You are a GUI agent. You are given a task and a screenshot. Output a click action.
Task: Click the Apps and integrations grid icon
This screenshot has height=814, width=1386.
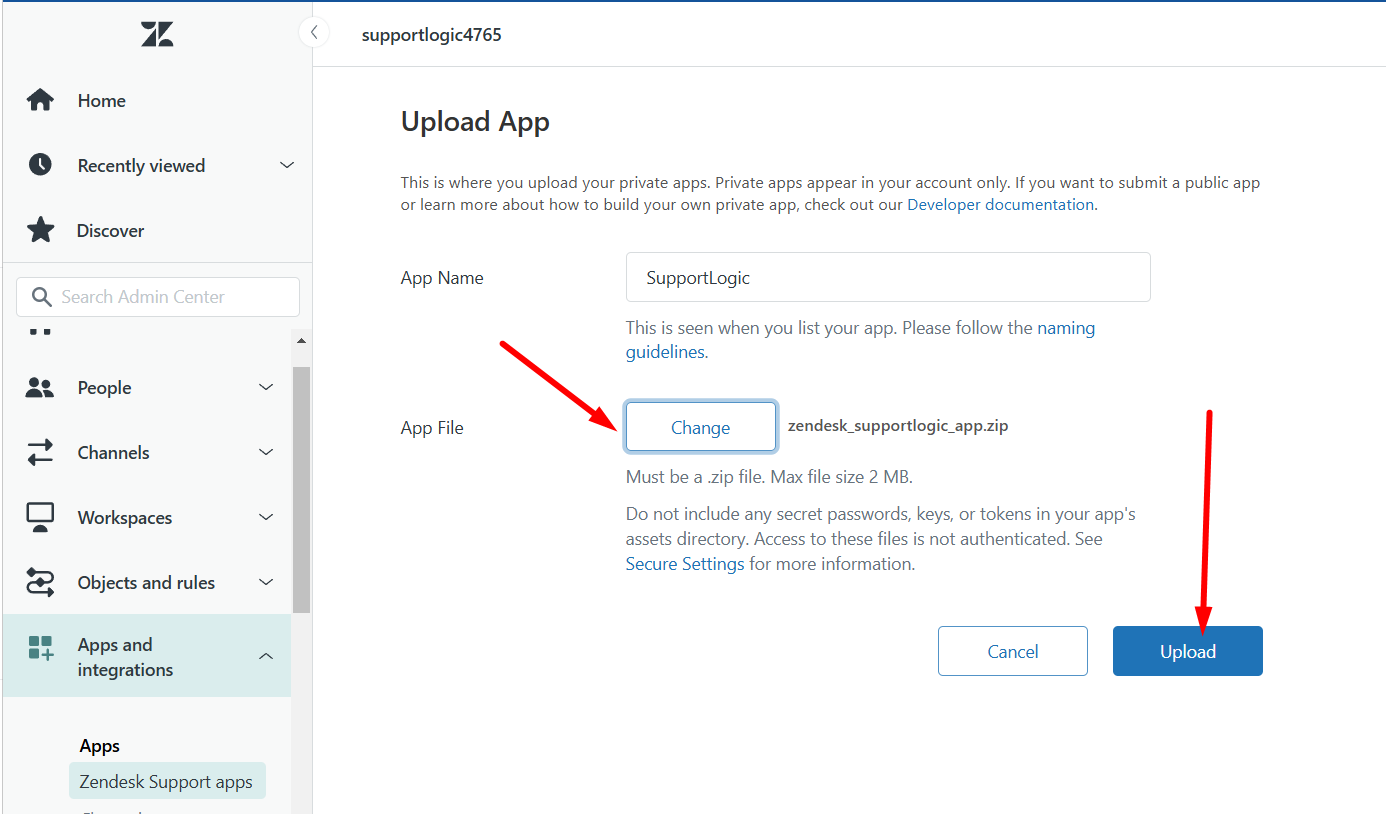(x=40, y=647)
